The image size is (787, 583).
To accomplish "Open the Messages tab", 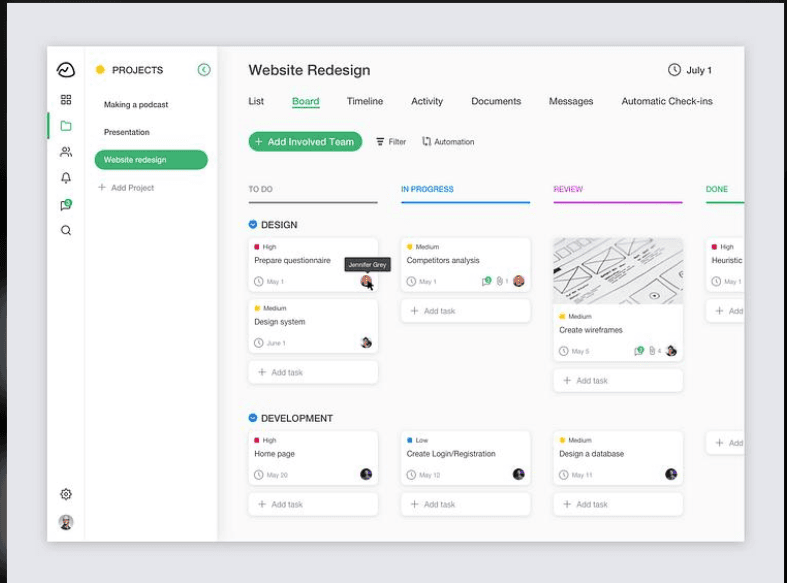I will coord(571,101).
